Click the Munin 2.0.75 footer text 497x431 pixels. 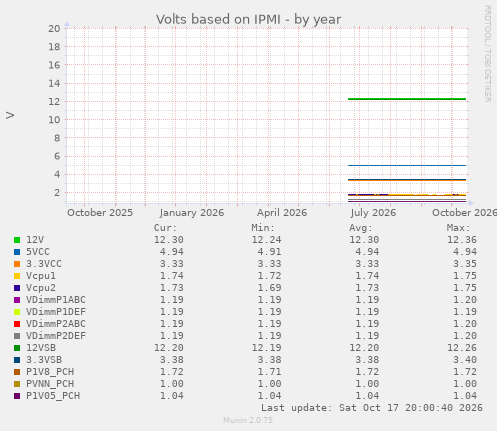(248, 420)
